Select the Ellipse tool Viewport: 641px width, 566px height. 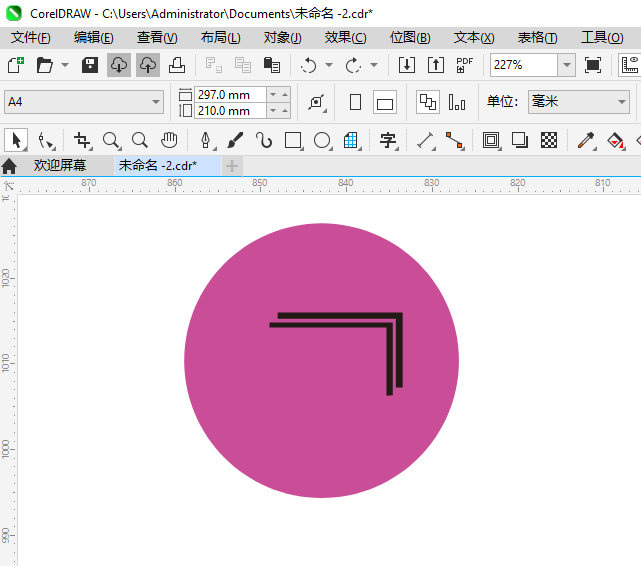point(322,141)
